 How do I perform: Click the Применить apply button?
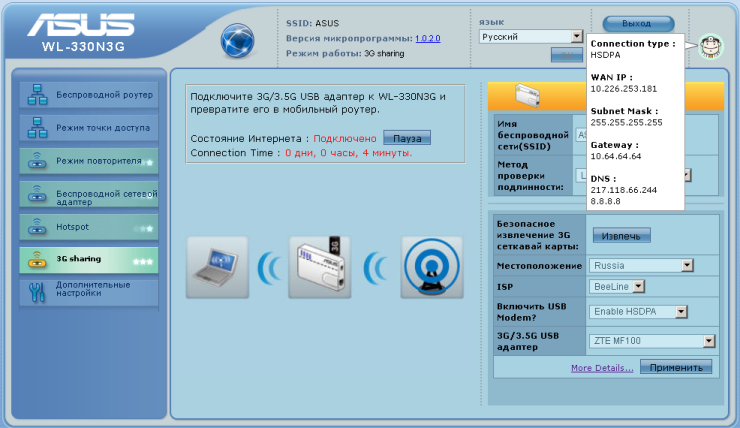pos(676,367)
